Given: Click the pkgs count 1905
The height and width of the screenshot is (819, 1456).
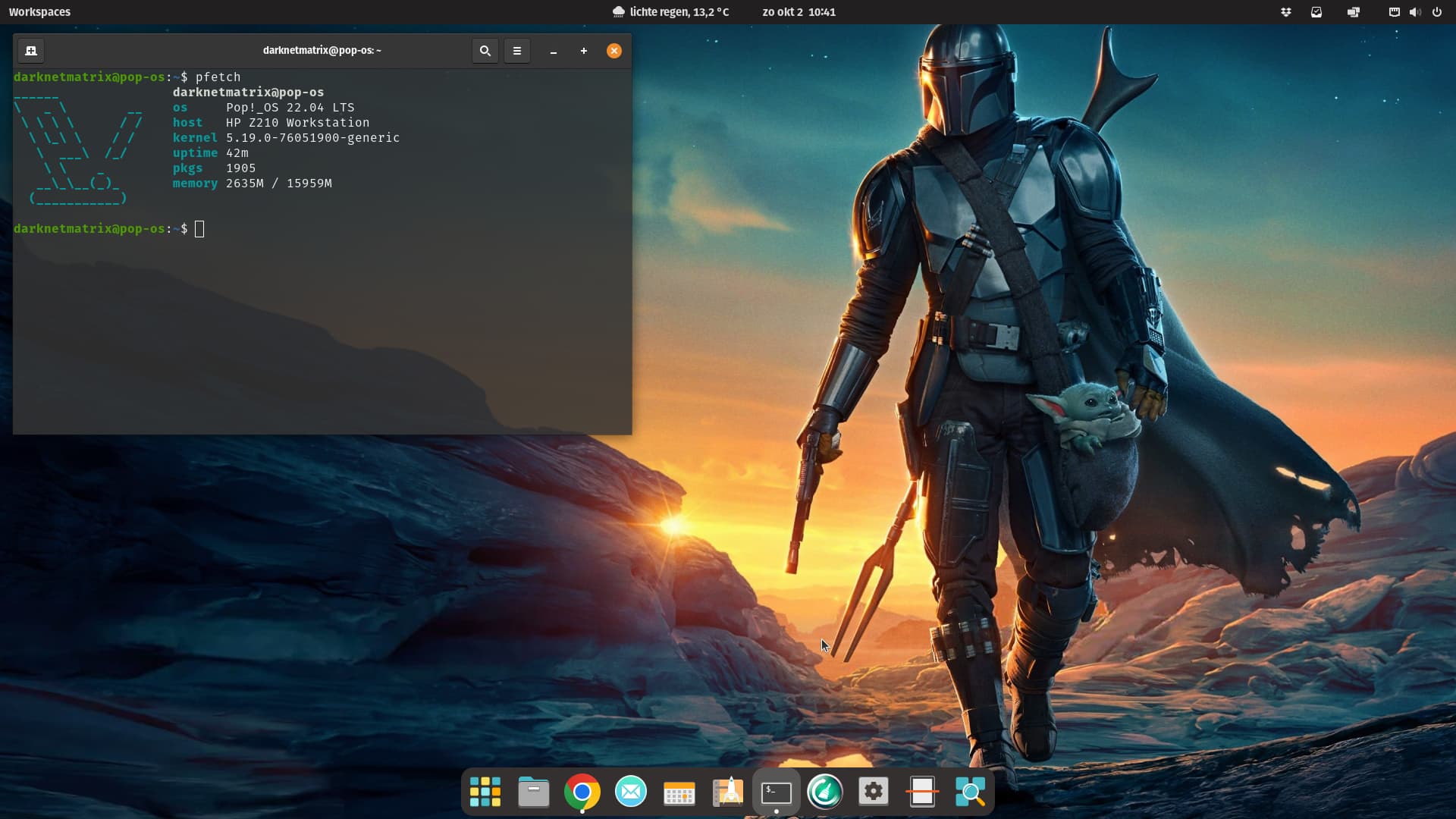Looking at the screenshot, I should (x=241, y=168).
